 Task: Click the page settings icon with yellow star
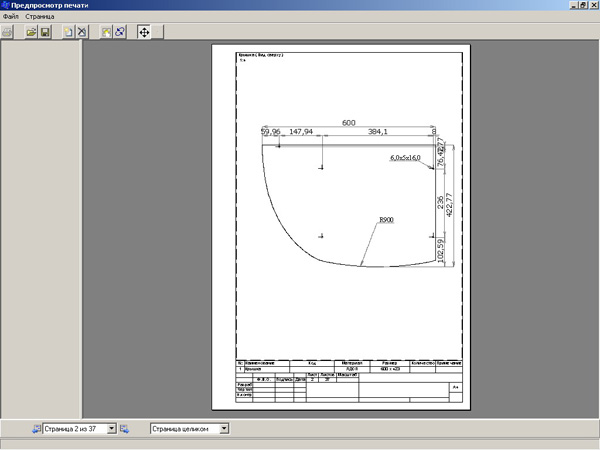pos(106,32)
